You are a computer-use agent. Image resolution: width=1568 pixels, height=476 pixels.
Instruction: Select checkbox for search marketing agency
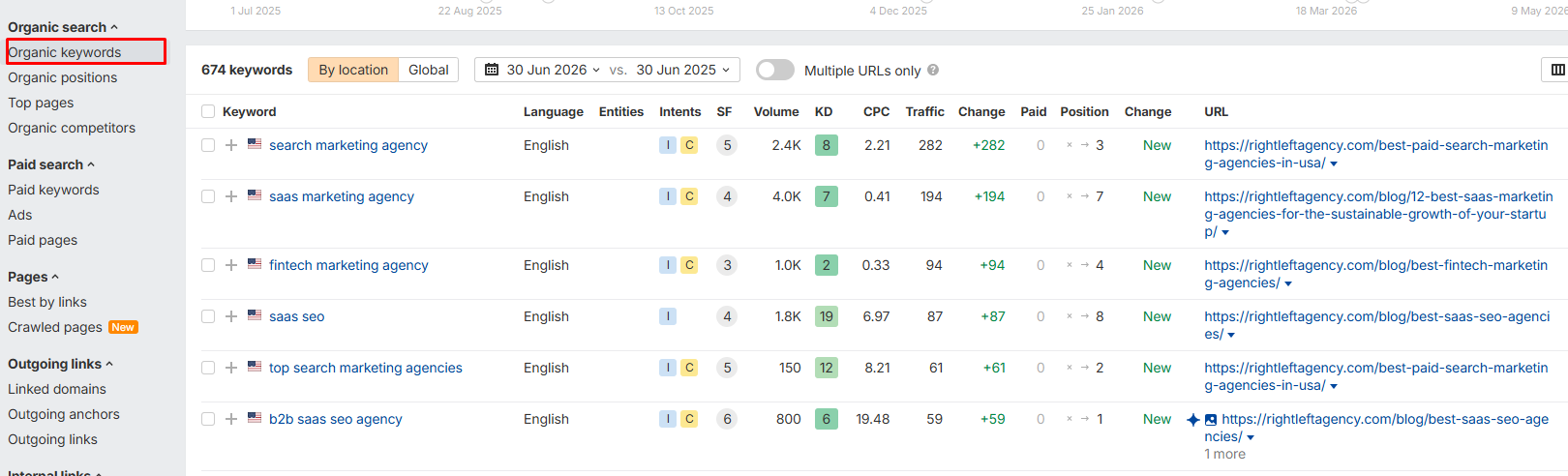tap(208, 145)
